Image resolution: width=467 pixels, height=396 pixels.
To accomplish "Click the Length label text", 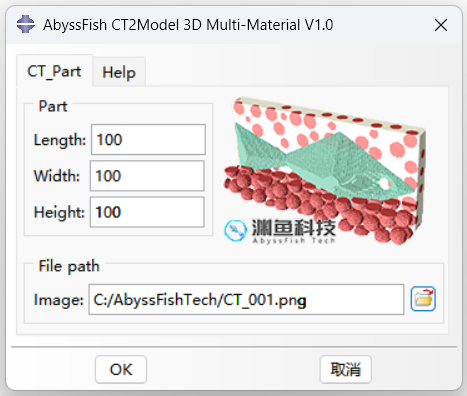I will (60, 140).
